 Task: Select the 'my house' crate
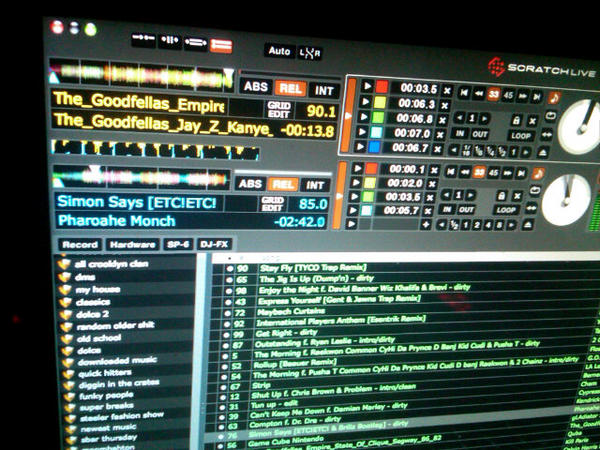(98, 289)
